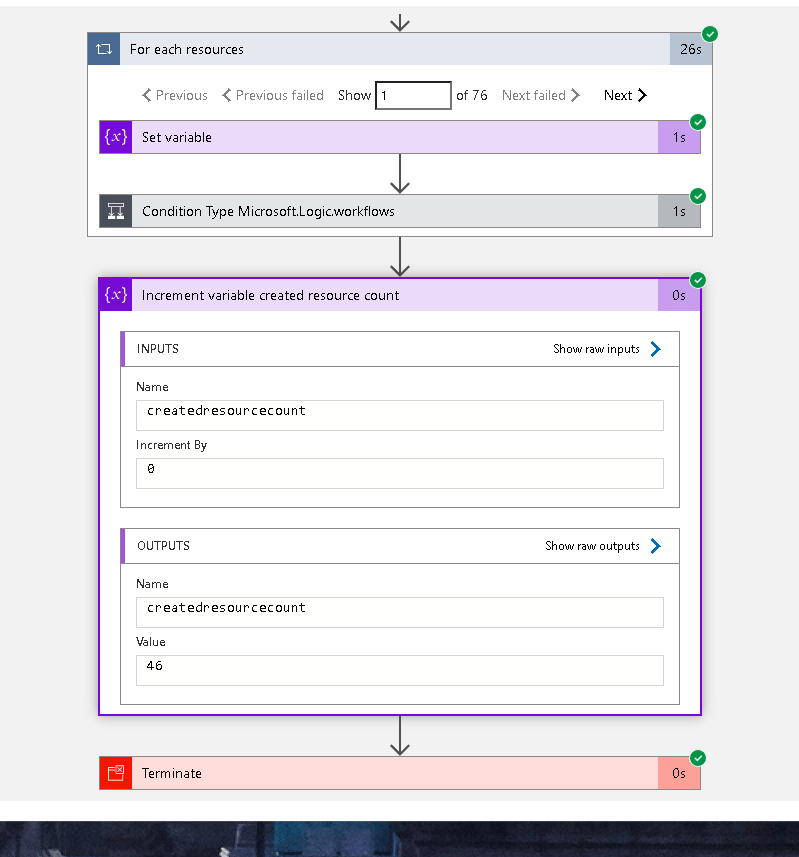Click the red Terminate action icon
This screenshot has height=857, width=799.
pyautogui.click(x=116, y=773)
